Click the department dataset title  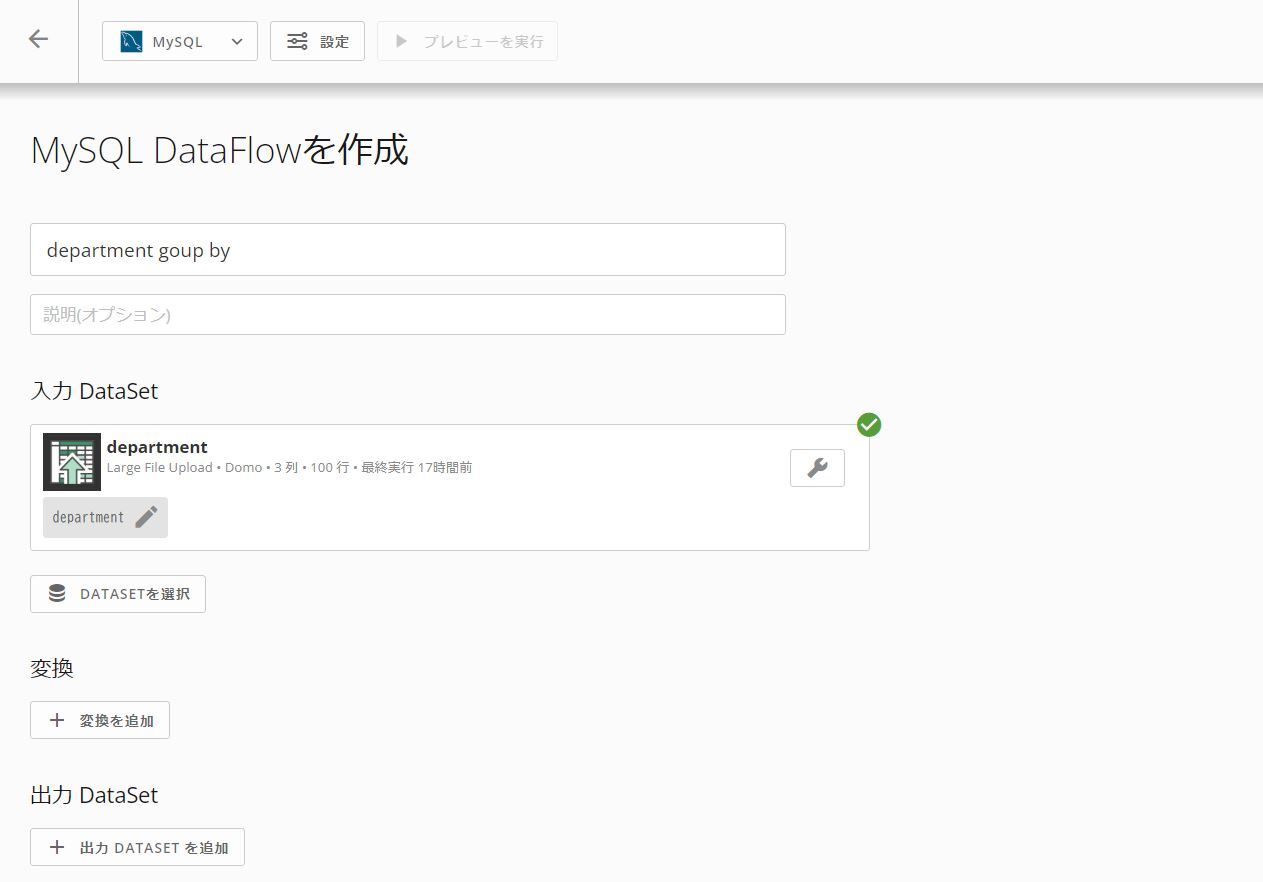pos(157,446)
